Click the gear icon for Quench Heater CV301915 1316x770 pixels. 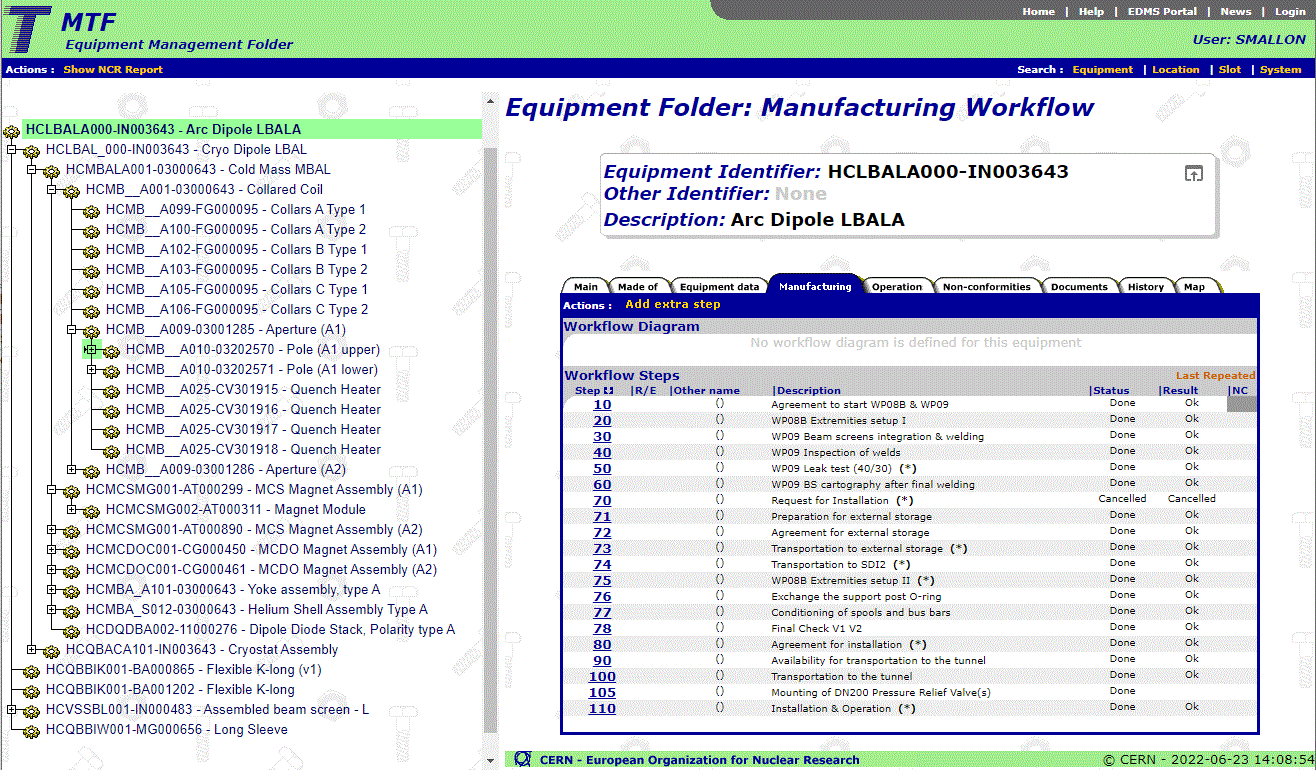point(112,391)
